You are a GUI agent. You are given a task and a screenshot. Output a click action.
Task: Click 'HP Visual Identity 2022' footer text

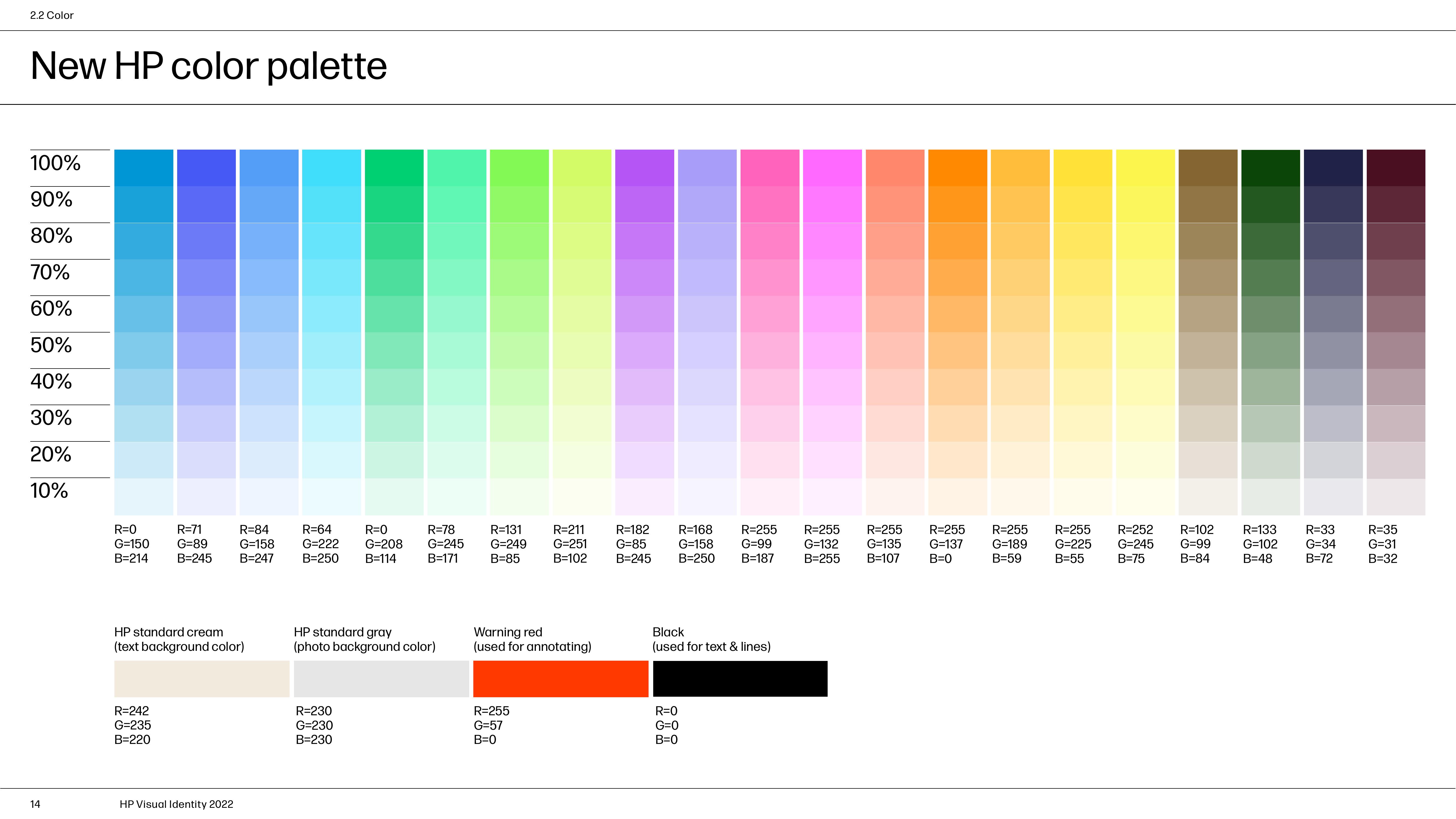176,804
